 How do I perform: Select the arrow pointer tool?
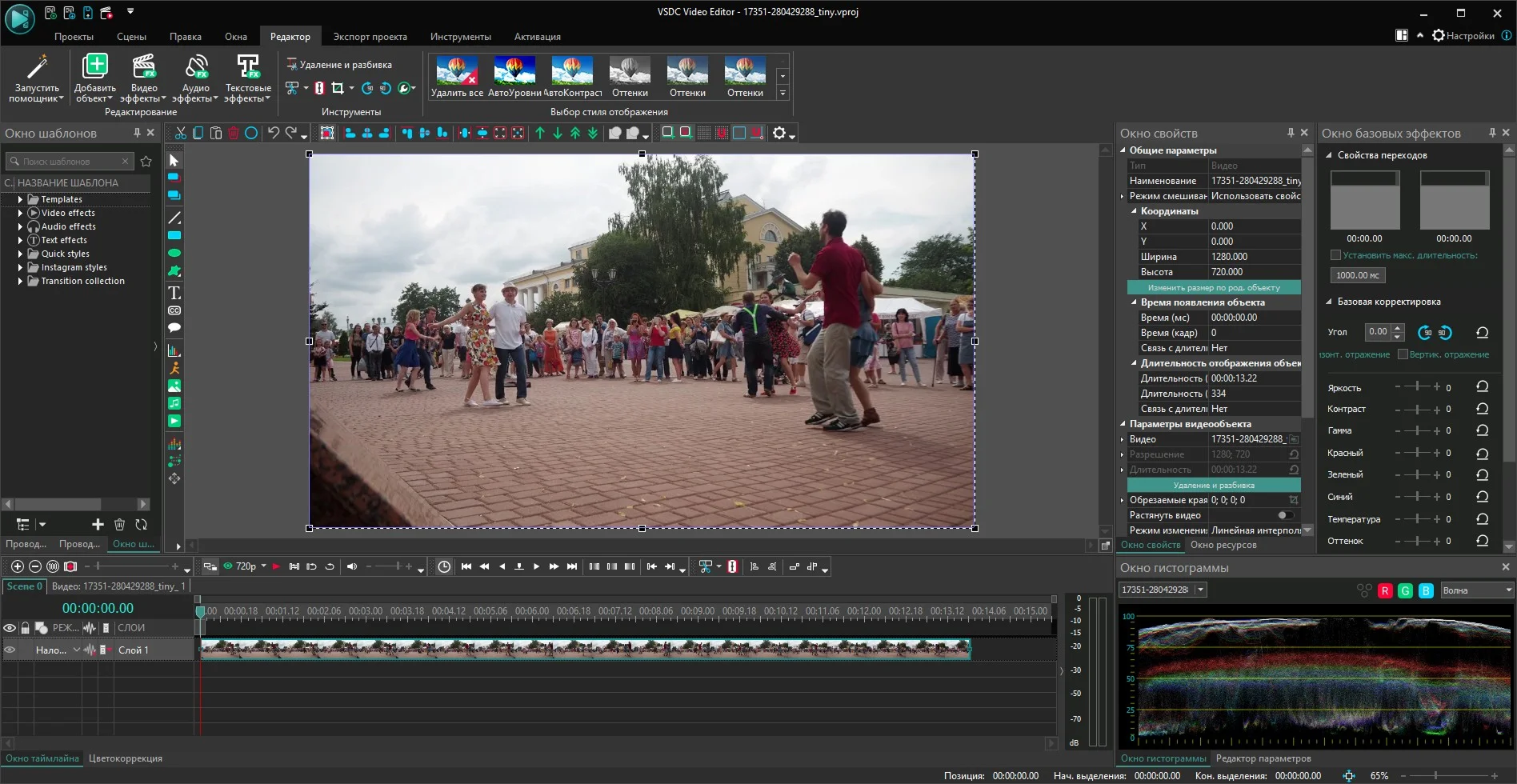coord(174,160)
